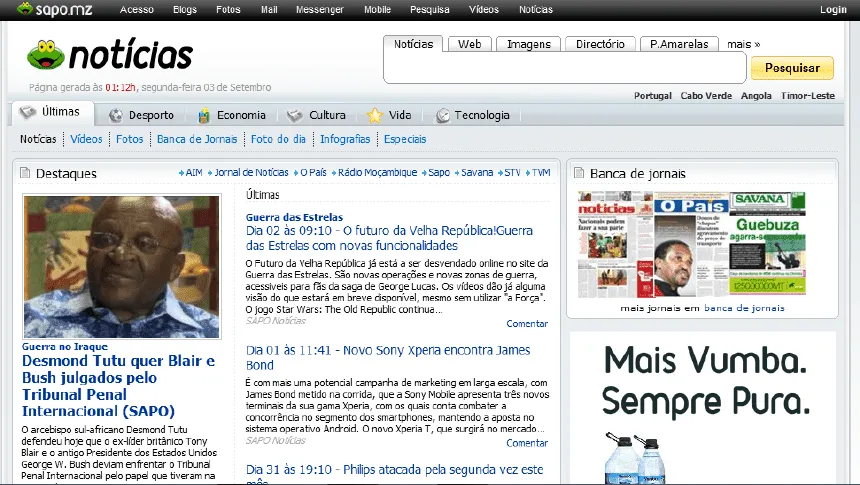Click the large frog notícias logo
Screen dimensions: 860x485
110,55
